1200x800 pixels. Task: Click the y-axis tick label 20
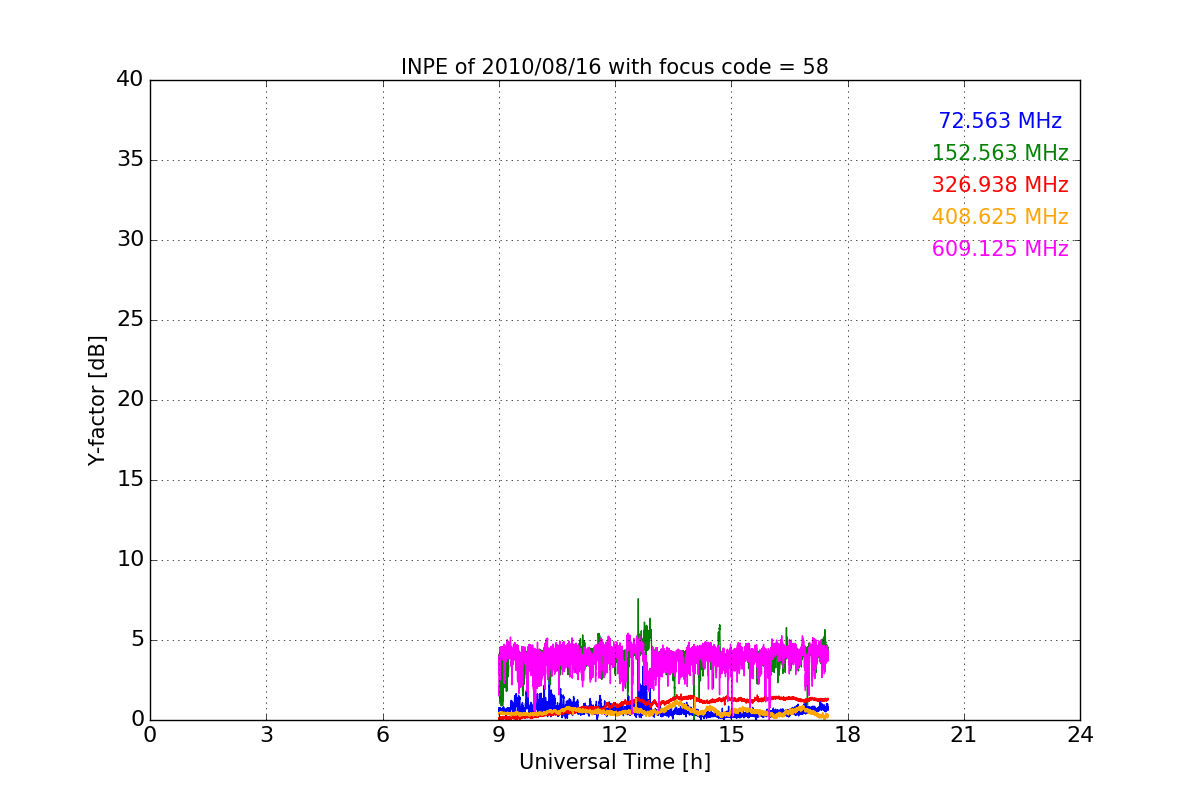coord(130,400)
